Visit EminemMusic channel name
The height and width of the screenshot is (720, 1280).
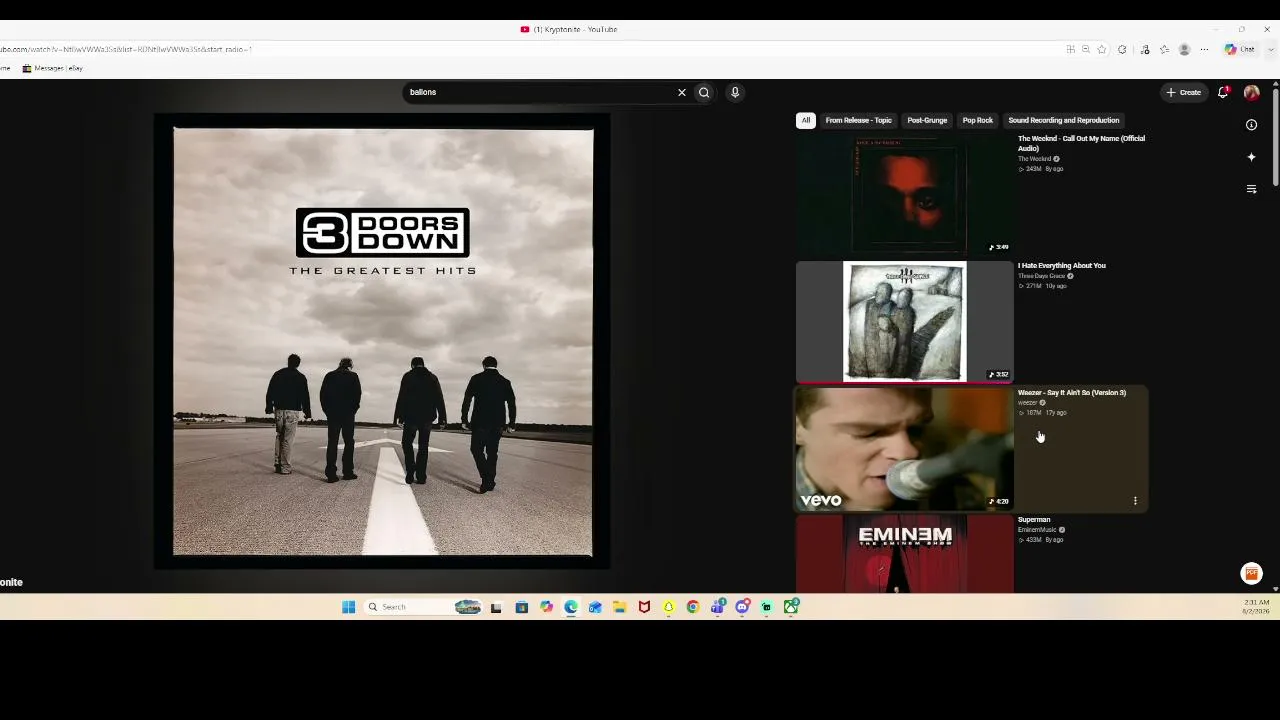tap(1037, 530)
